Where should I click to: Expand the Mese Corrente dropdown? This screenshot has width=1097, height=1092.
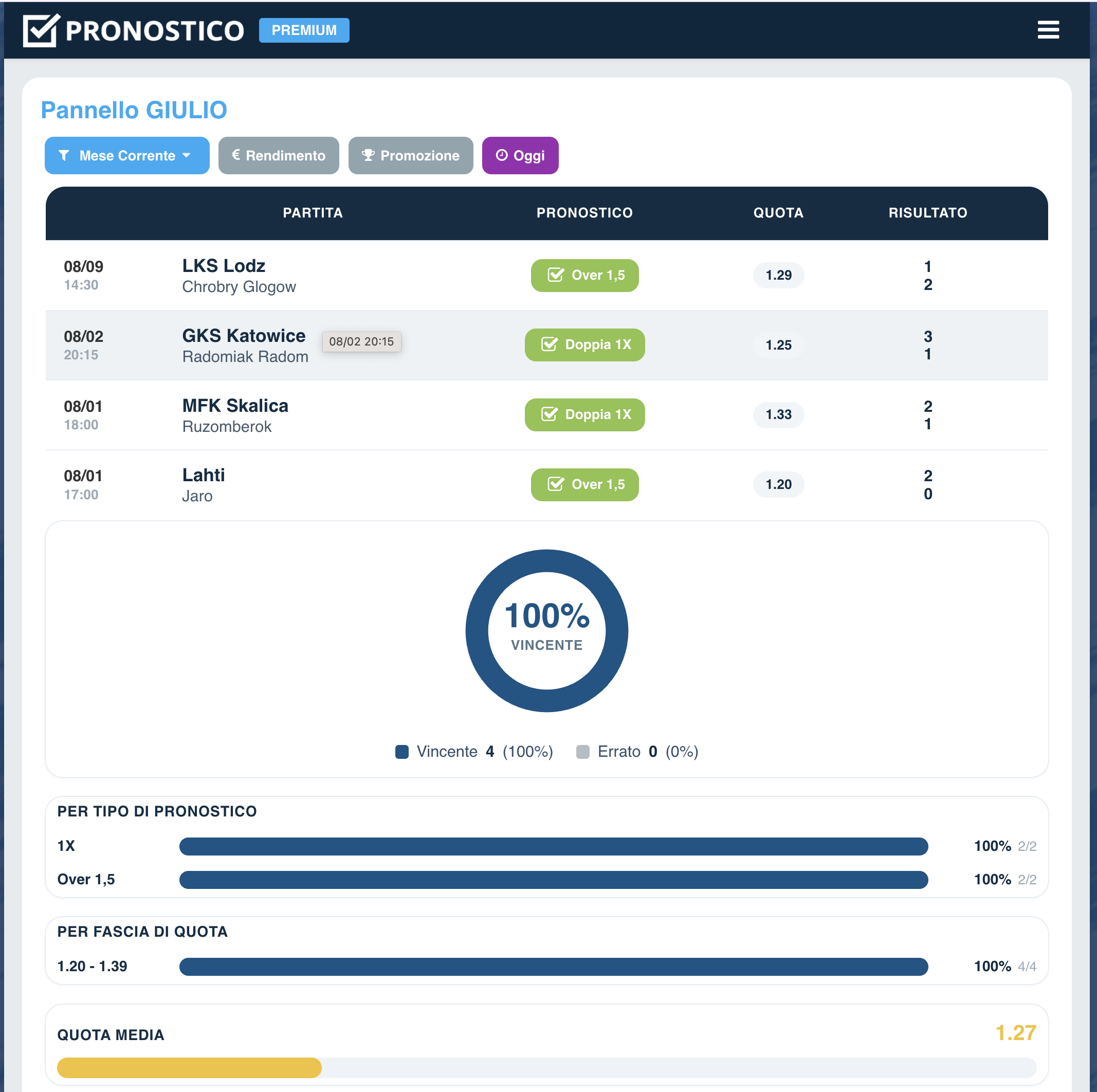(x=126, y=155)
